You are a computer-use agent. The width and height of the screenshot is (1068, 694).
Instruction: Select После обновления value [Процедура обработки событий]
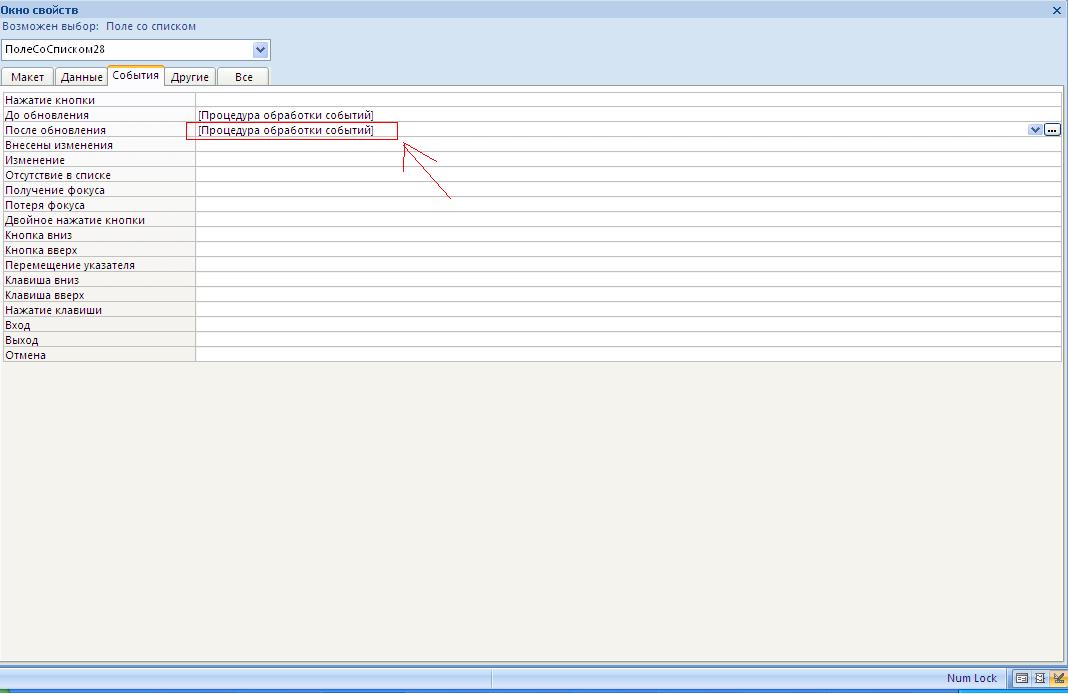click(286, 130)
